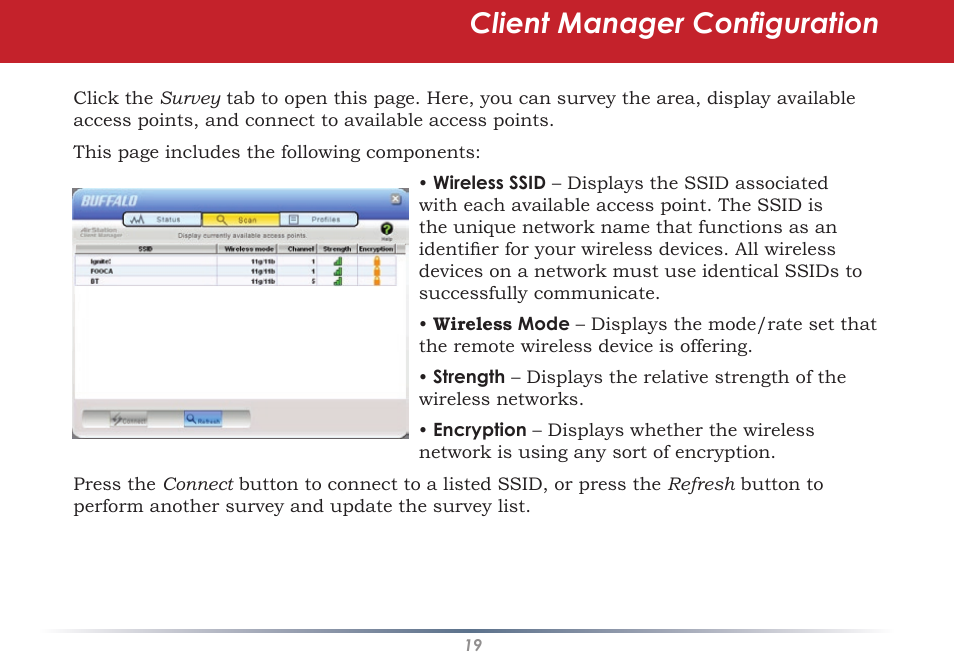Viewport: 954px width, 661px height.
Task: Select the Ignite! network row
Action: pyautogui.click(x=236, y=261)
